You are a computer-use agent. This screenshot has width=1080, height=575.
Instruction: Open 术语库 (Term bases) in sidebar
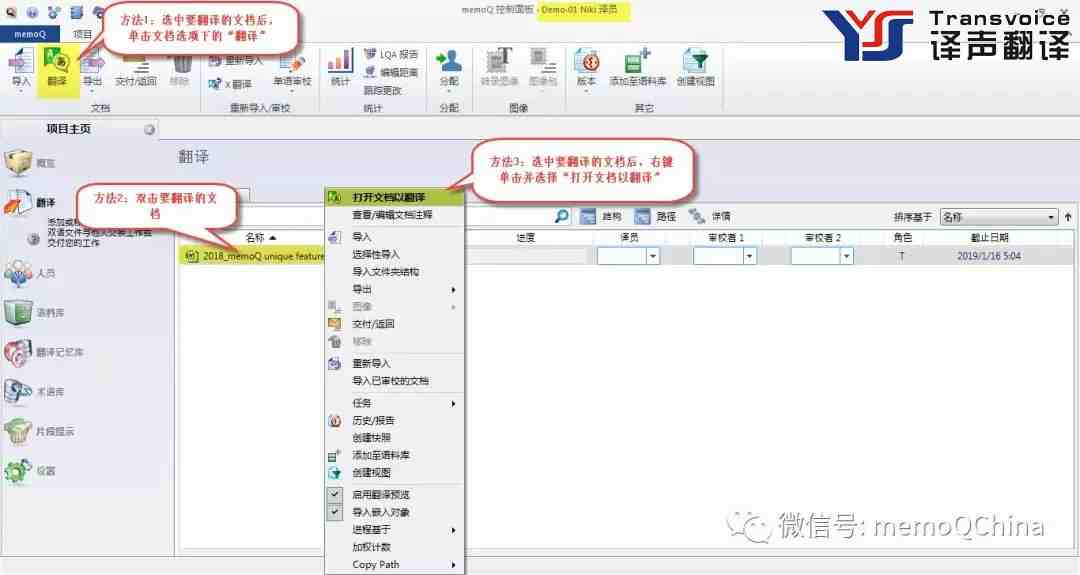tap(34, 391)
